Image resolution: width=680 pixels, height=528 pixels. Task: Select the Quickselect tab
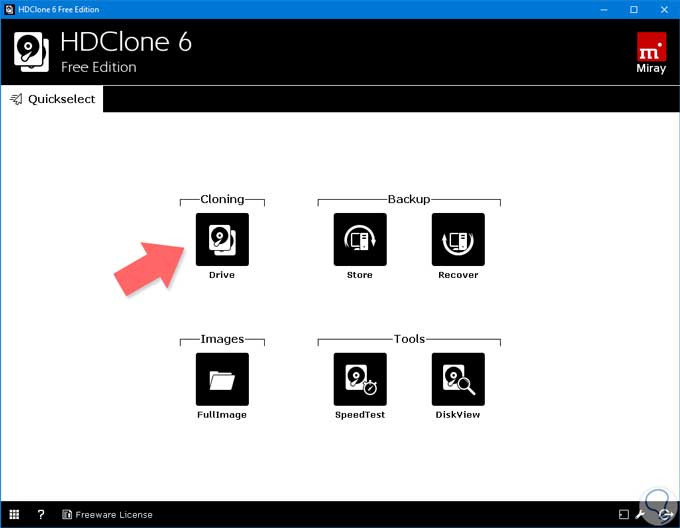click(x=52, y=99)
